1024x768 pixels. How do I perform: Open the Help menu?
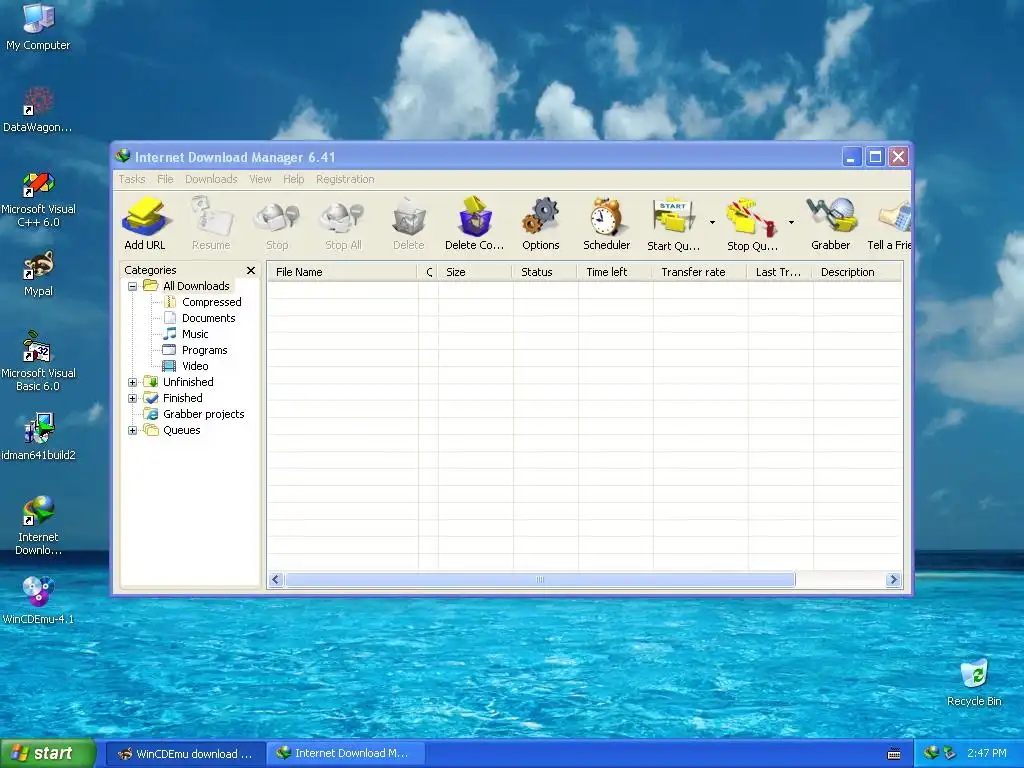[293, 179]
